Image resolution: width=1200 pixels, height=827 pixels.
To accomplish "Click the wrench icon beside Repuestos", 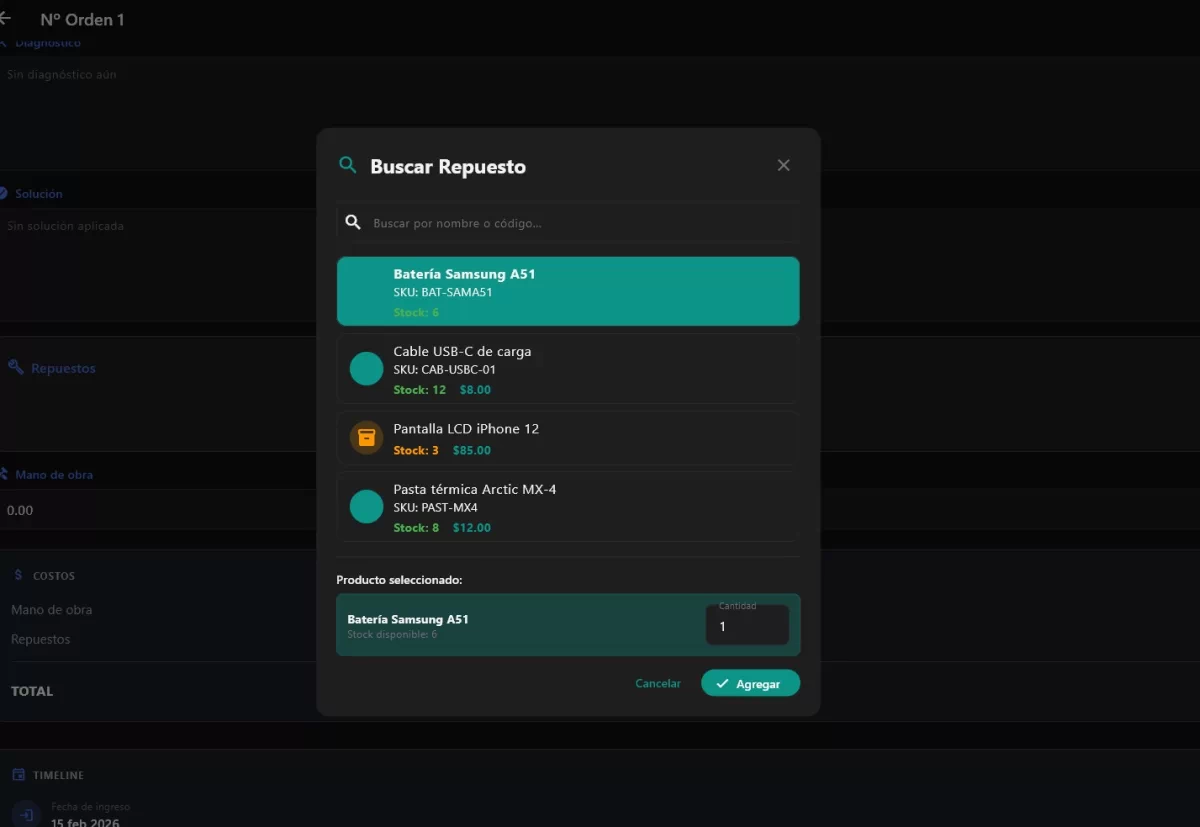I will pos(15,368).
